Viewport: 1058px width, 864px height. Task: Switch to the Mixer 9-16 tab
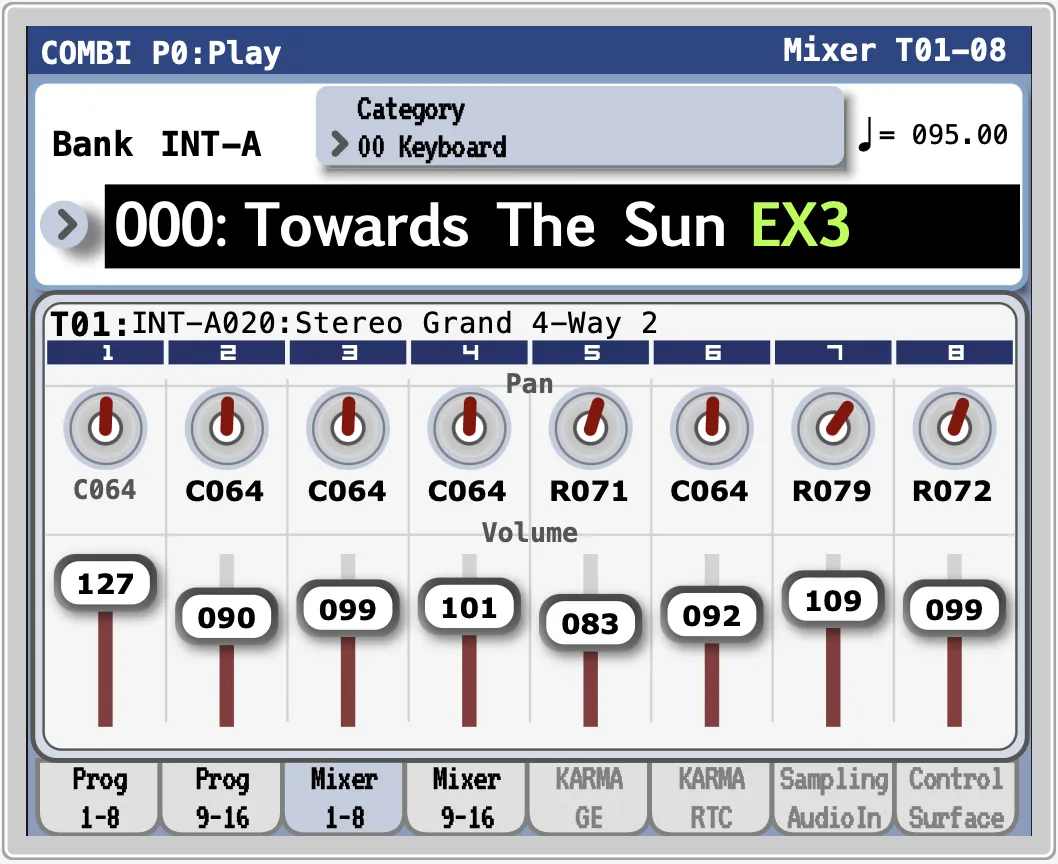(x=465, y=797)
